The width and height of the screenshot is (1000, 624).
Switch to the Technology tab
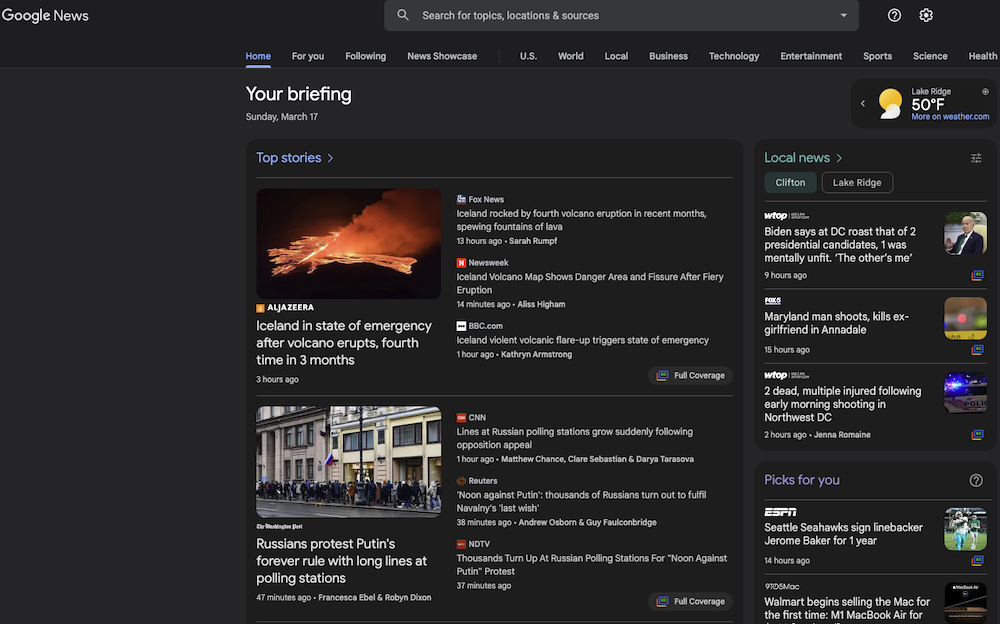pos(734,56)
